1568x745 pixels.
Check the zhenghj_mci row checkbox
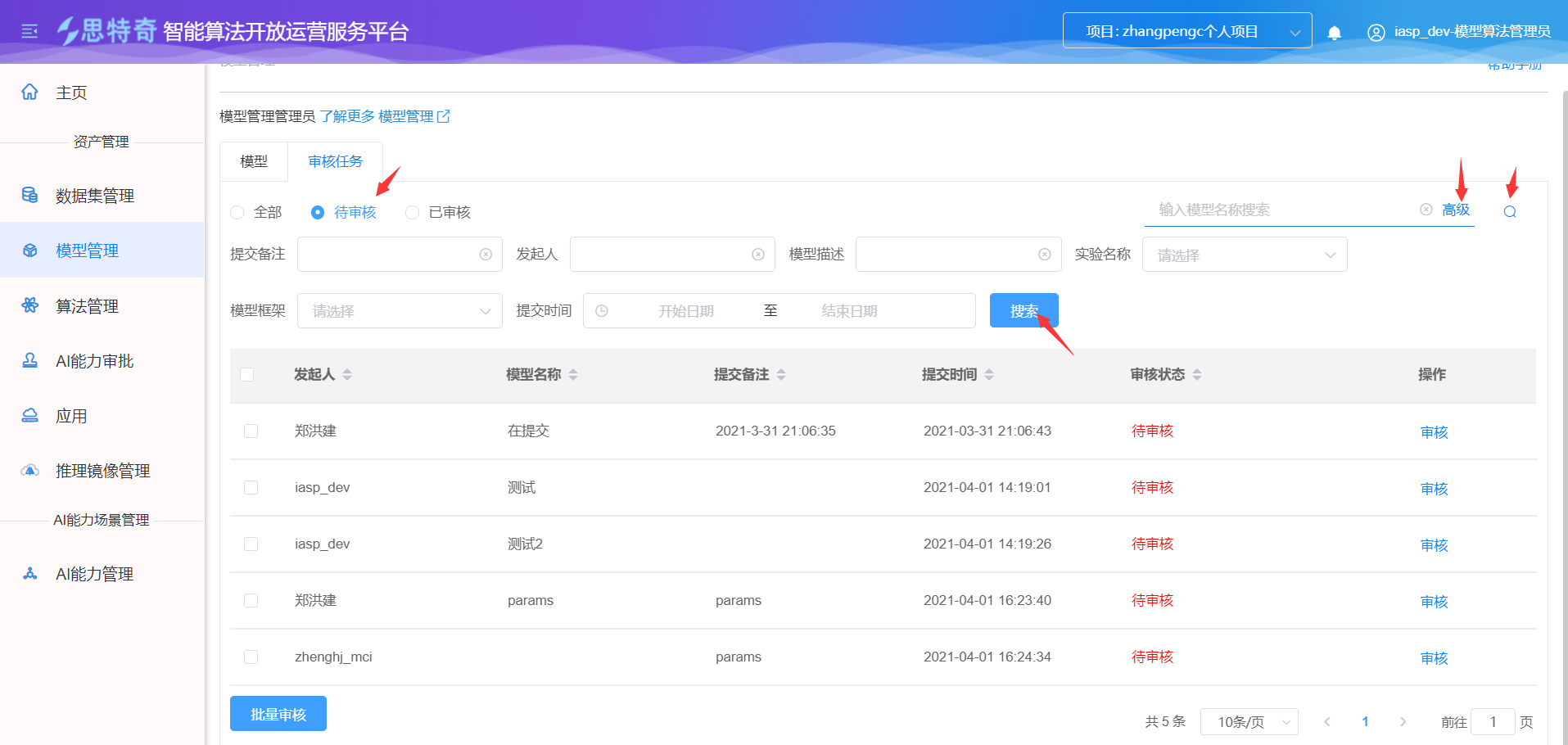tap(251, 657)
